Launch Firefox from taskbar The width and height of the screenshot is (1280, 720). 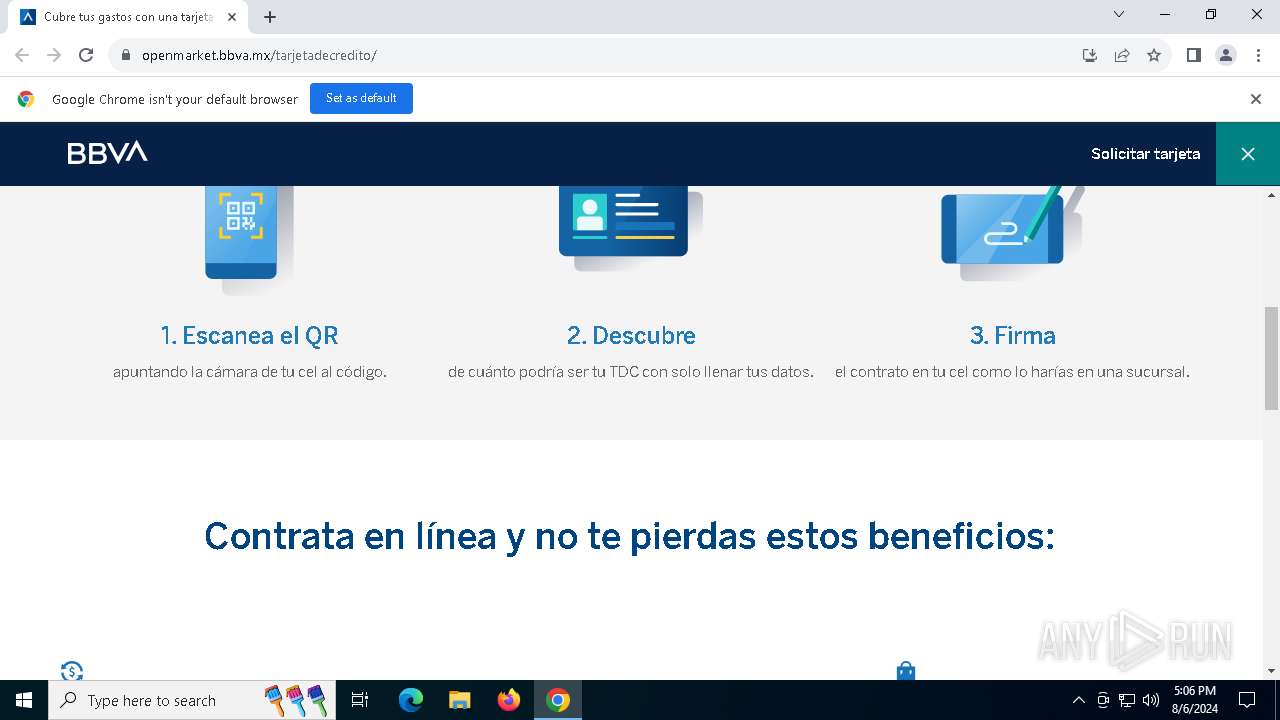[x=509, y=700]
